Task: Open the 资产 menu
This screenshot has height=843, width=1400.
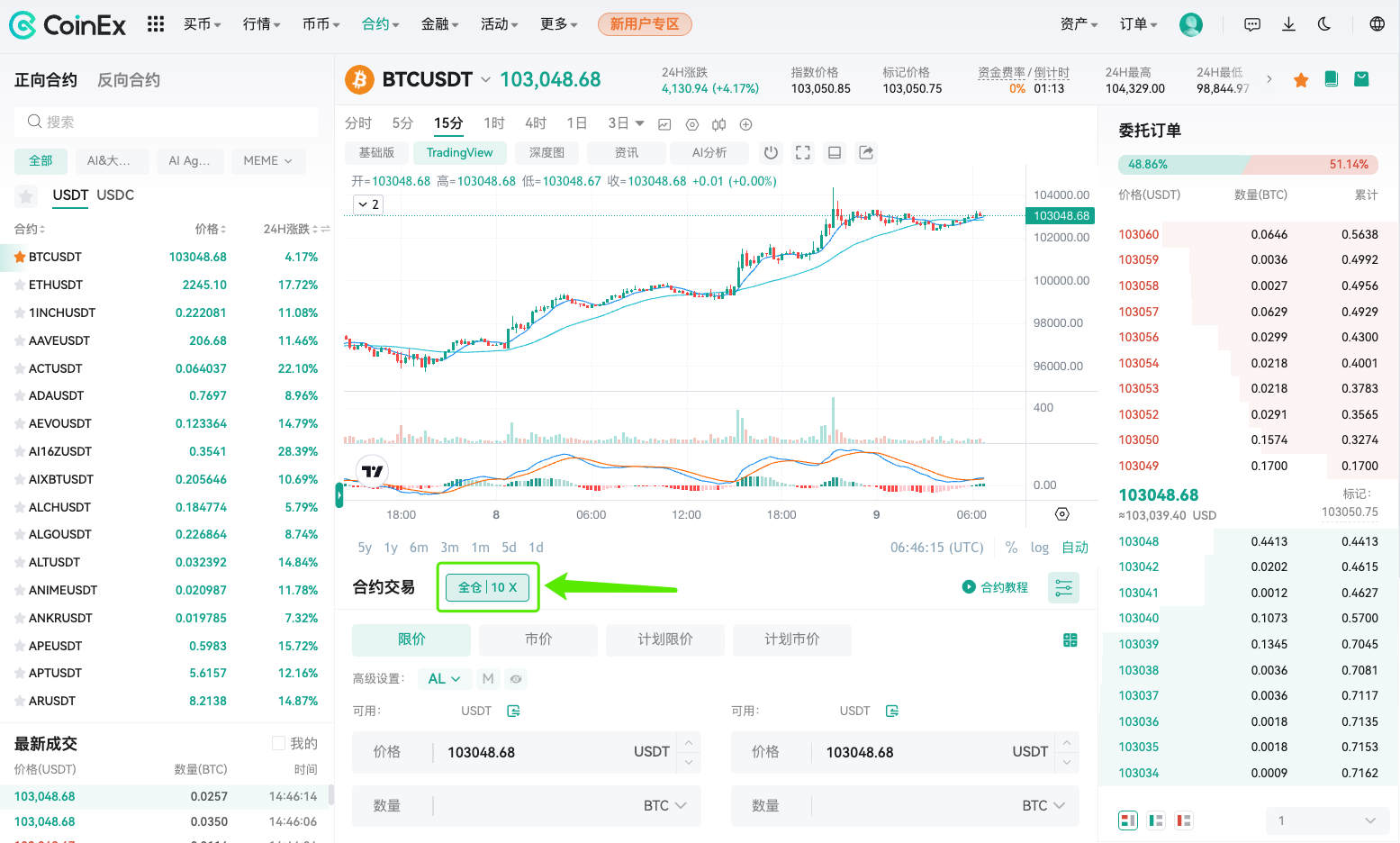Action: pos(1079,24)
